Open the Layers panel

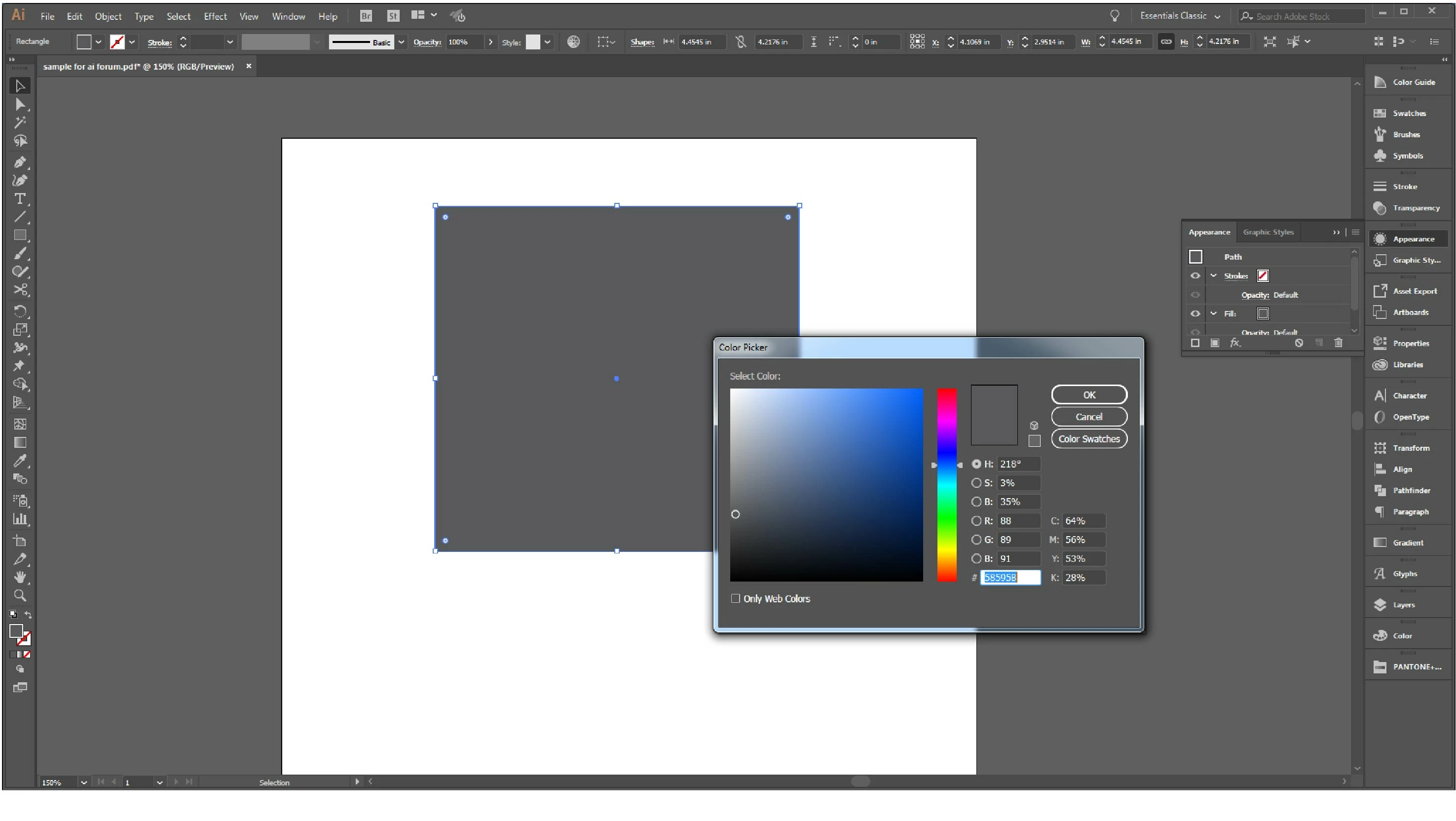click(x=1403, y=604)
